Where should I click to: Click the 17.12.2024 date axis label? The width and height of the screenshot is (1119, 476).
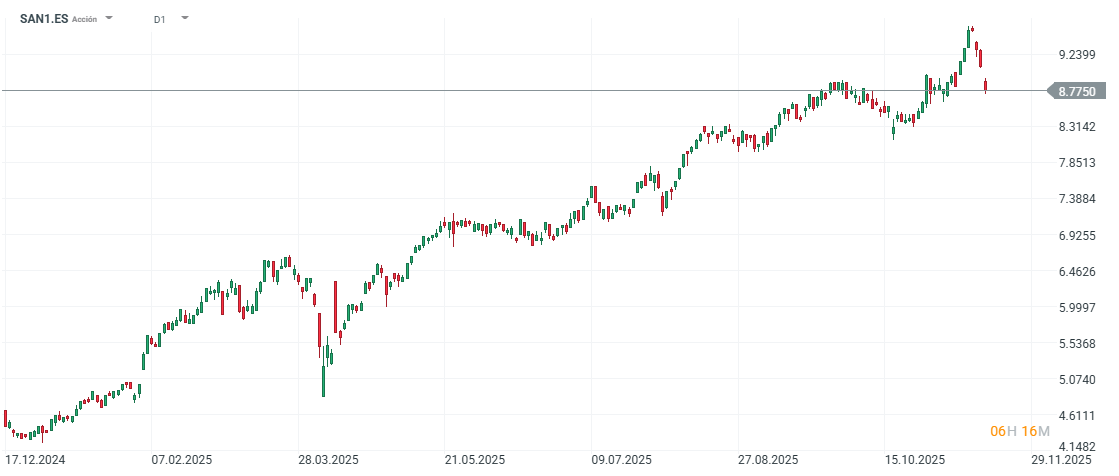pyautogui.click(x=35, y=460)
